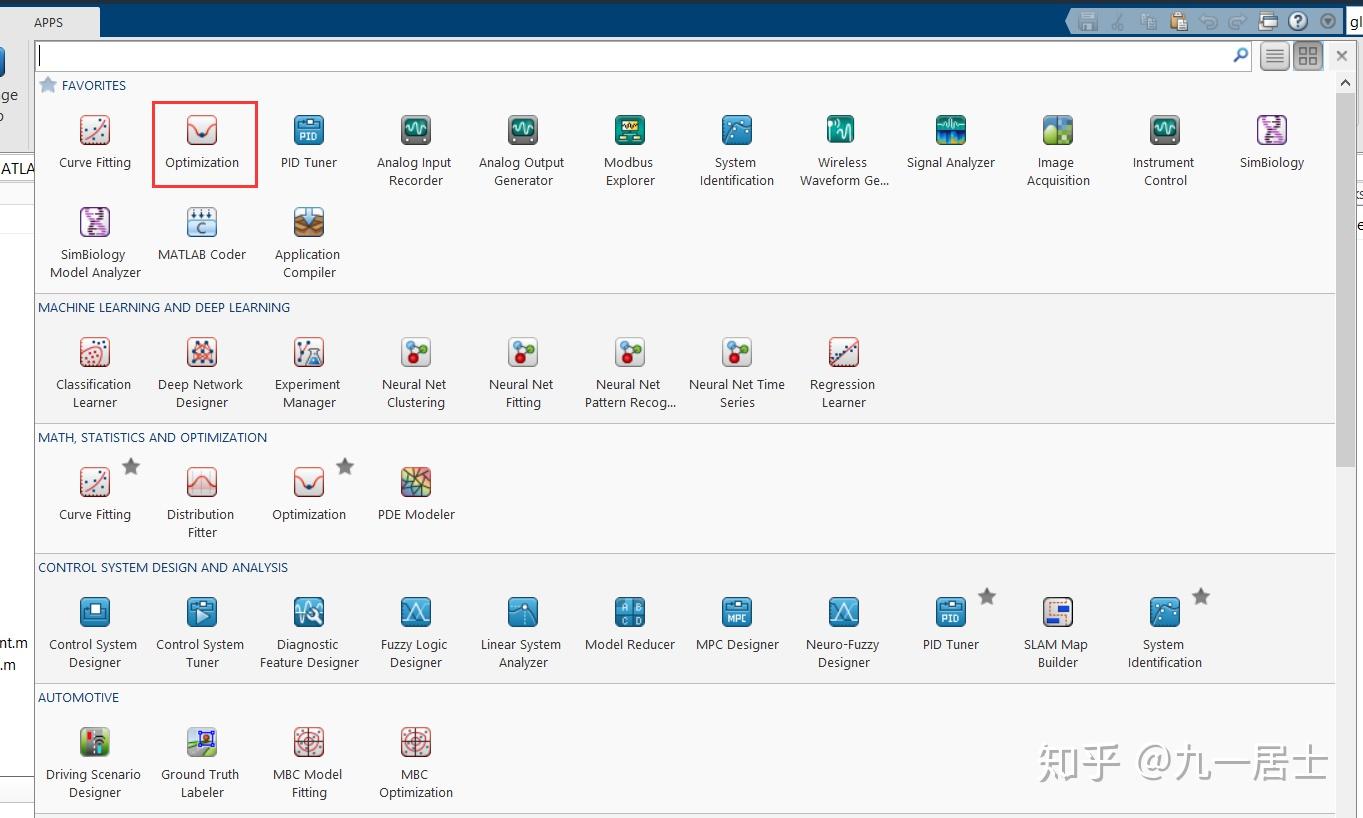Switch apps gallery to list view
The height and width of the screenshot is (818, 1363).
click(x=1274, y=56)
